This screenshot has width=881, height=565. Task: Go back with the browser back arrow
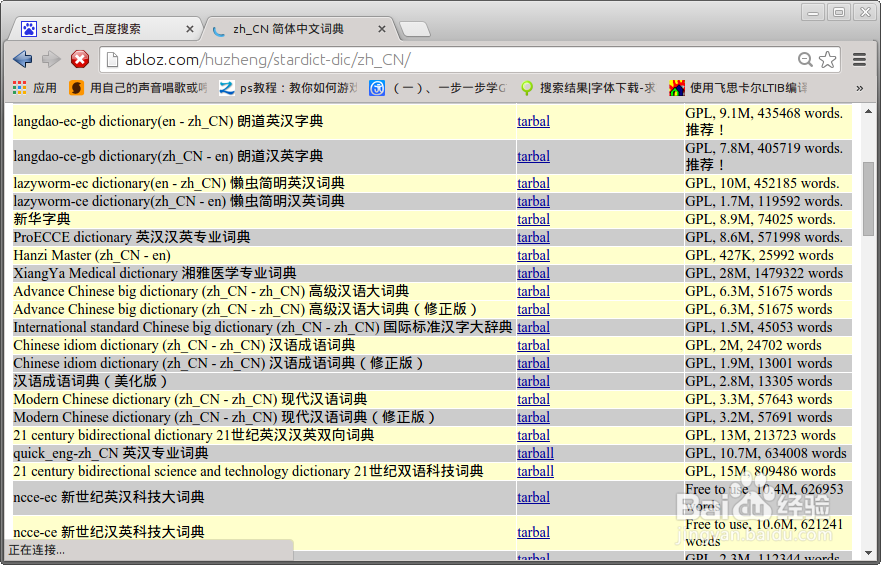pyautogui.click(x=22, y=59)
